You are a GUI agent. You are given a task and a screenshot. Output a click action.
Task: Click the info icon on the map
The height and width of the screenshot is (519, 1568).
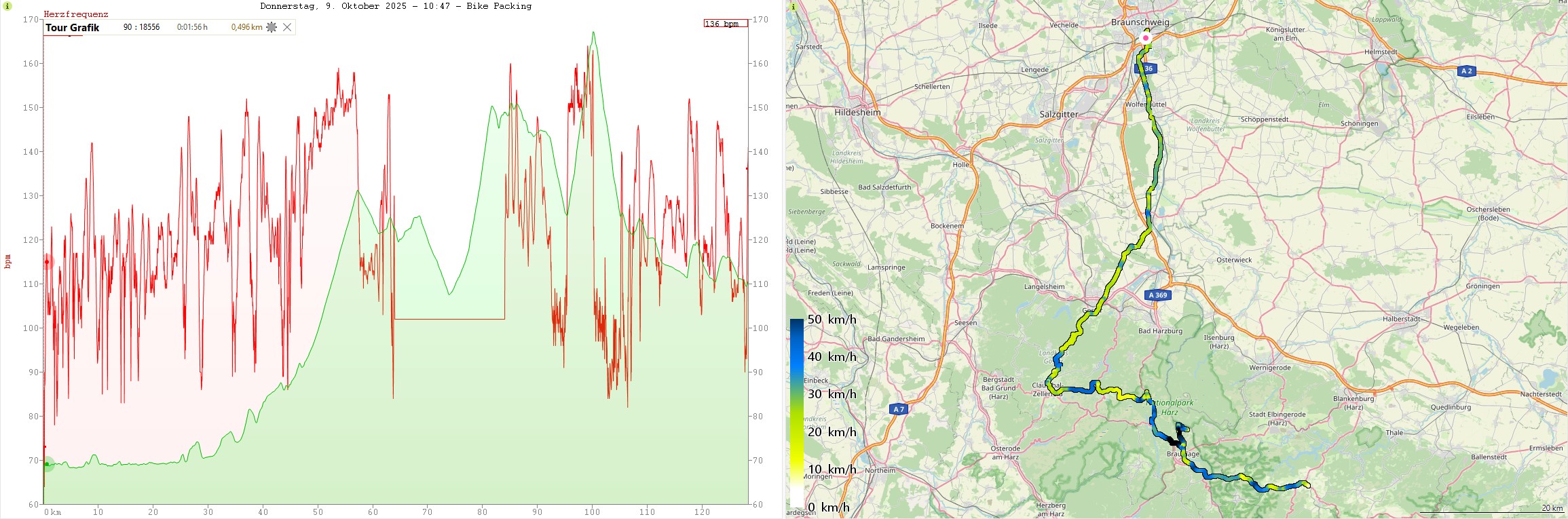point(794,6)
